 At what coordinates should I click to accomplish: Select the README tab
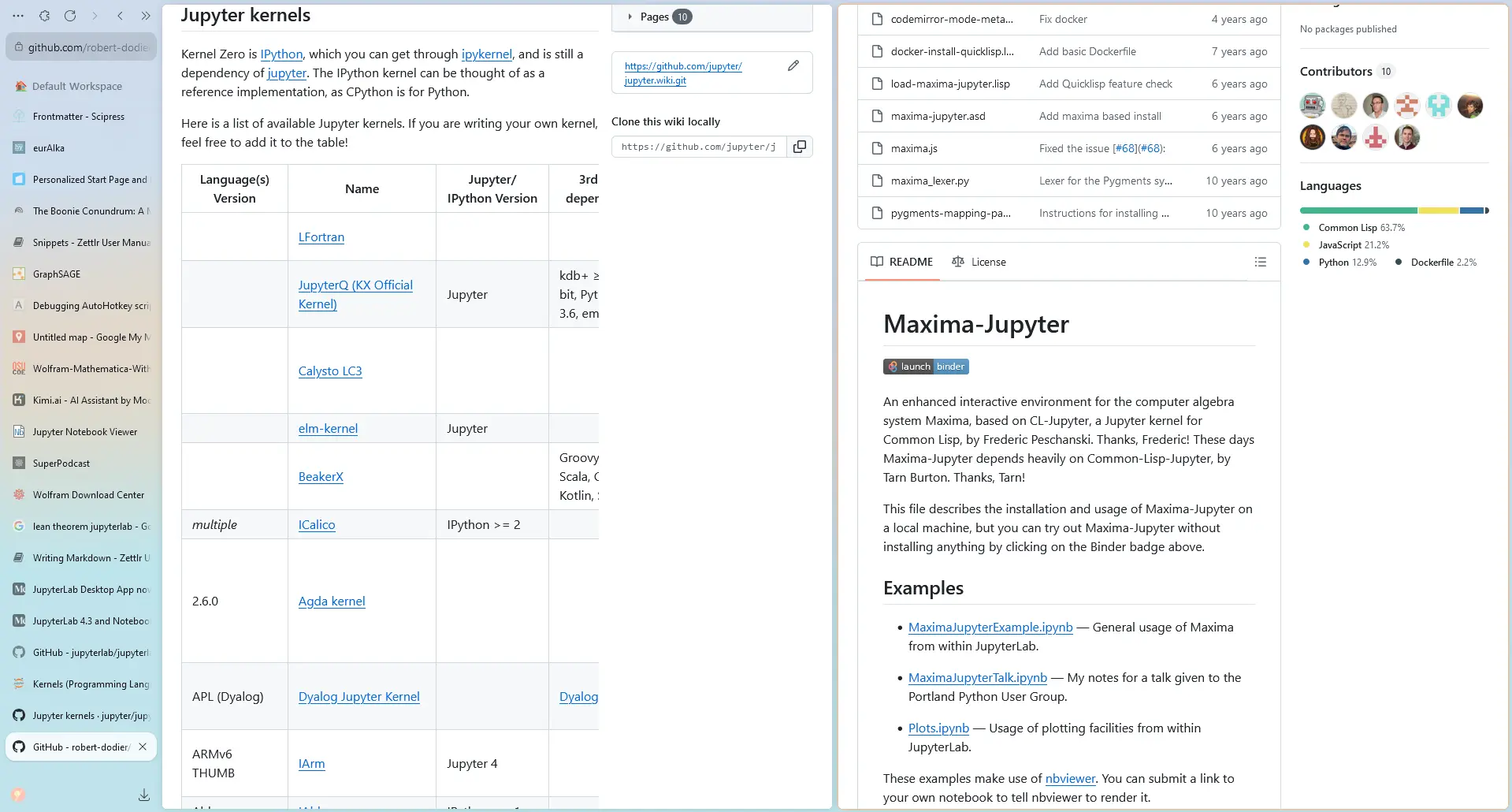point(901,262)
